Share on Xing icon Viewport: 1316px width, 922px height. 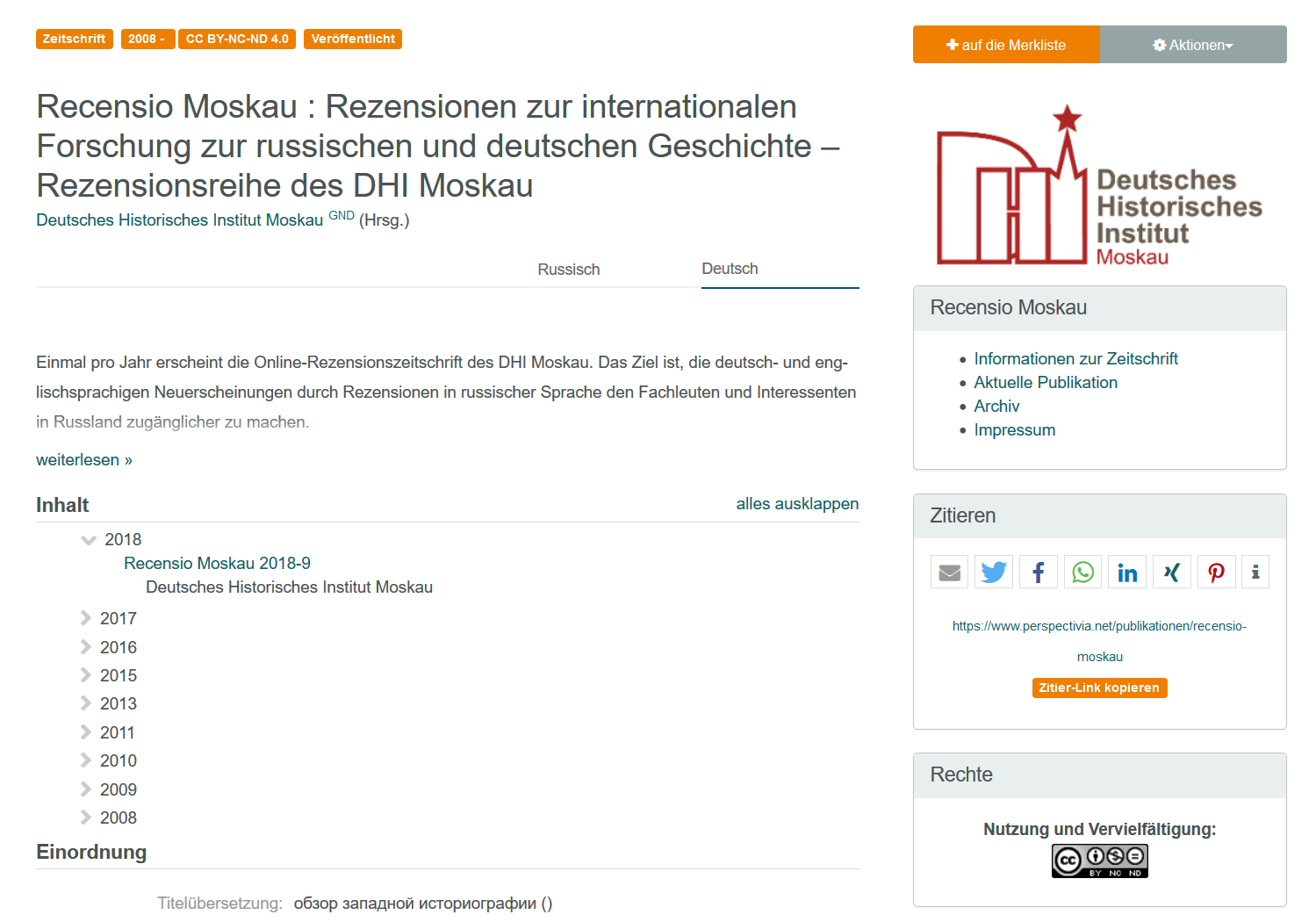pyautogui.click(x=1171, y=573)
